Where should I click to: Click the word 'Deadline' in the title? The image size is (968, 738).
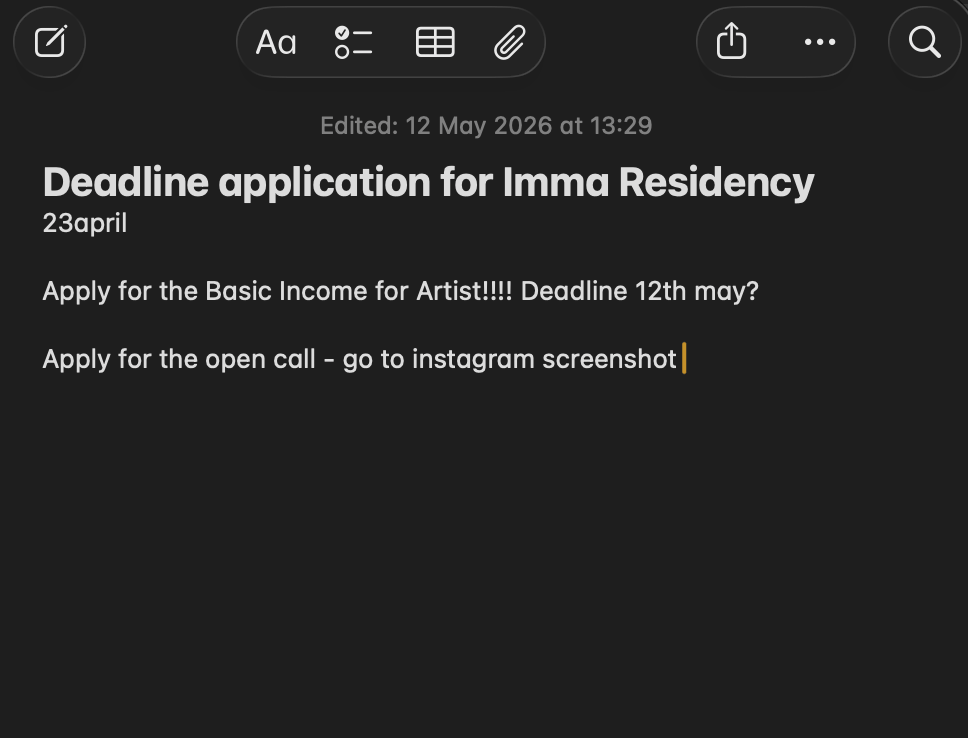tap(125, 183)
